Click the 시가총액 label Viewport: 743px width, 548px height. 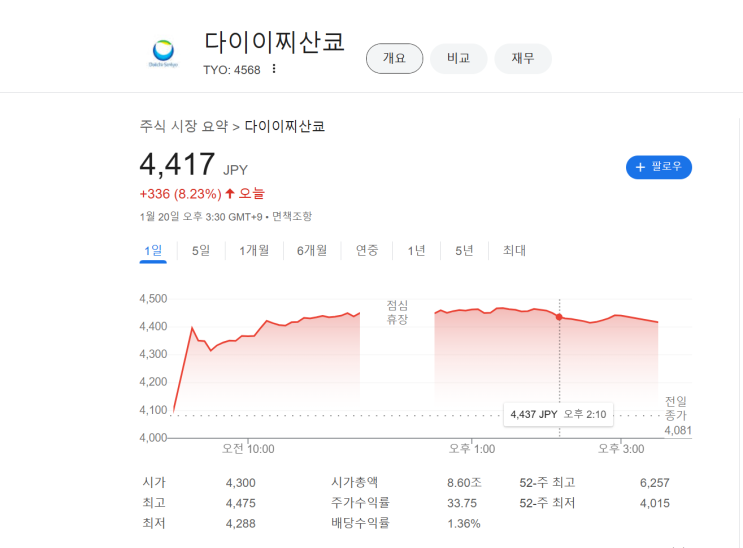tap(354, 482)
